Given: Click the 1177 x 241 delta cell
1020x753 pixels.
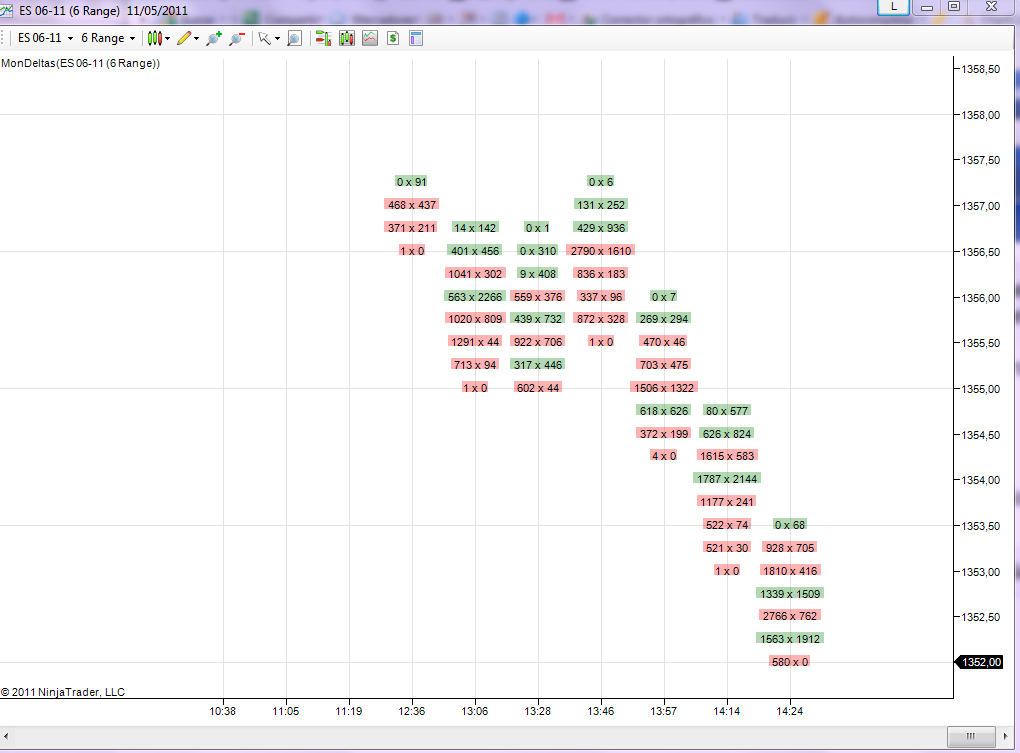Looking at the screenshot, I should 727,502.
